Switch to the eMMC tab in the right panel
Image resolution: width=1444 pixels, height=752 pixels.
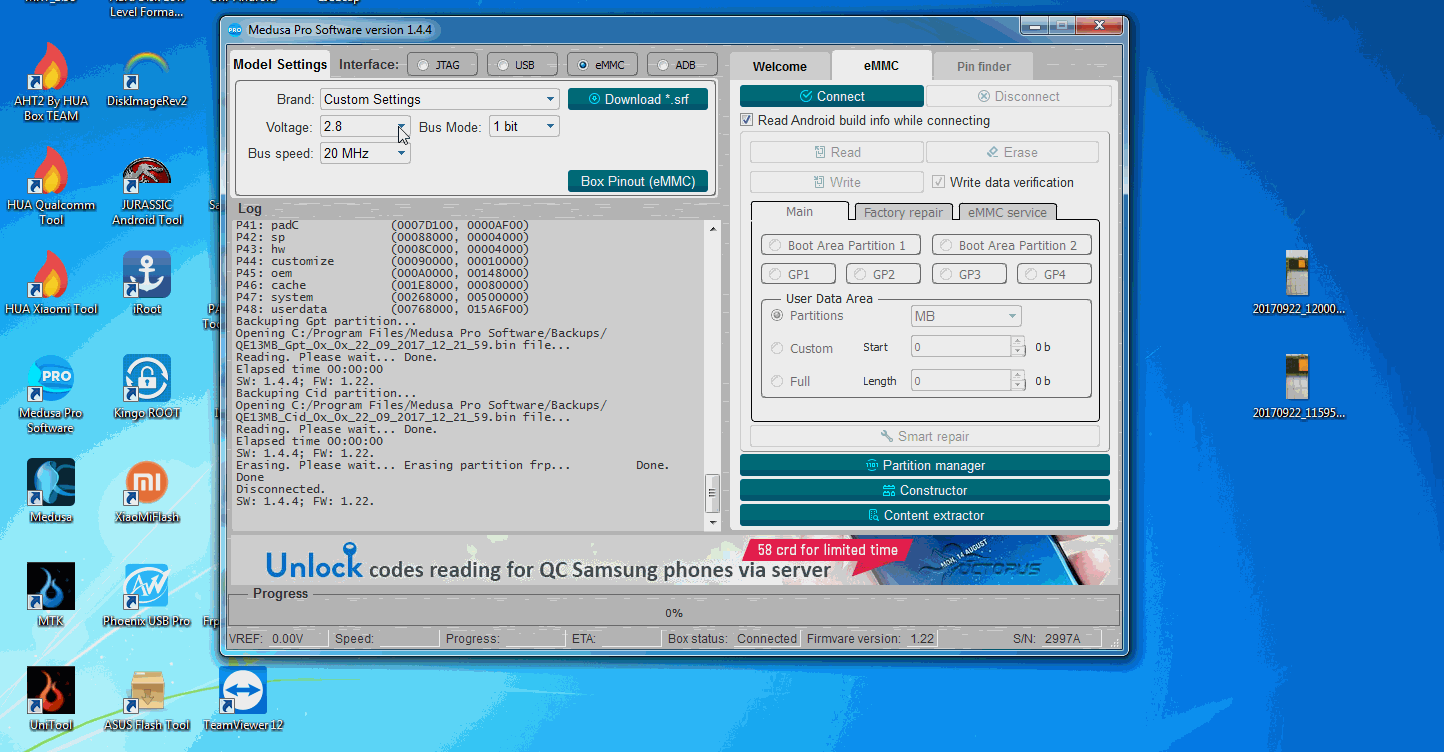point(881,66)
